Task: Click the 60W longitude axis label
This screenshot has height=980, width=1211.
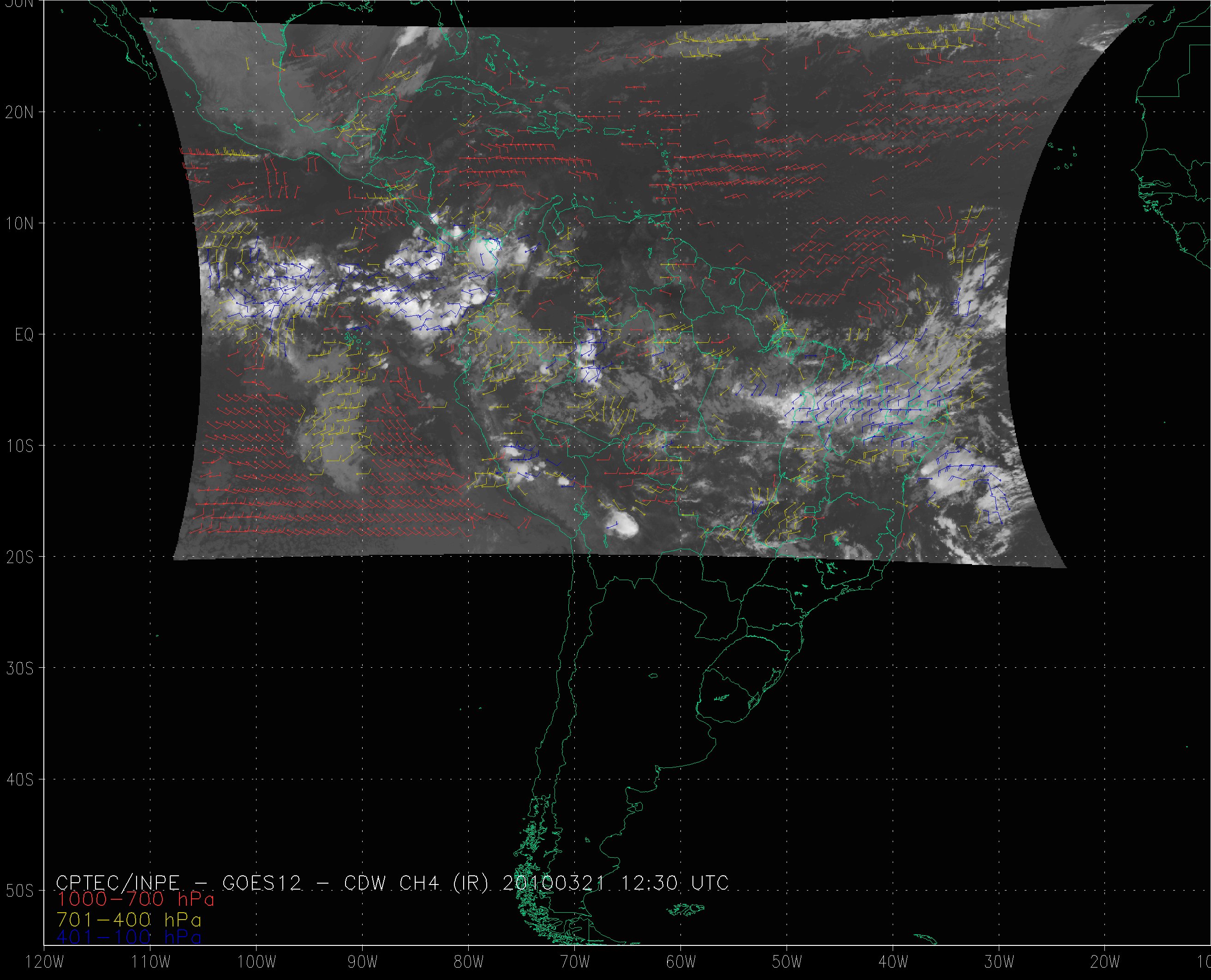Action: coord(681,962)
